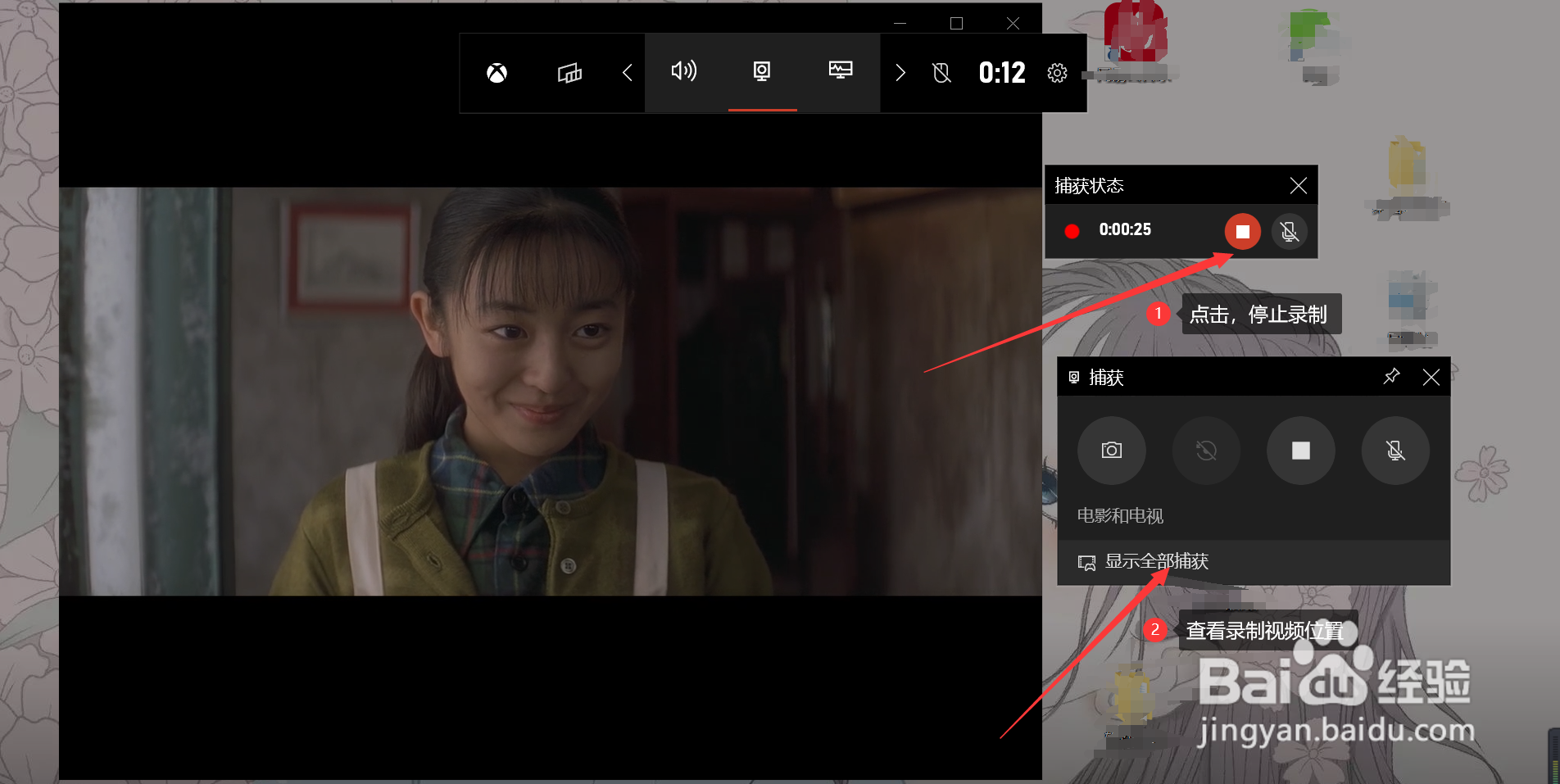
Task: Take a screenshot with the camera button
Action: pyautogui.click(x=1112, y=451)
